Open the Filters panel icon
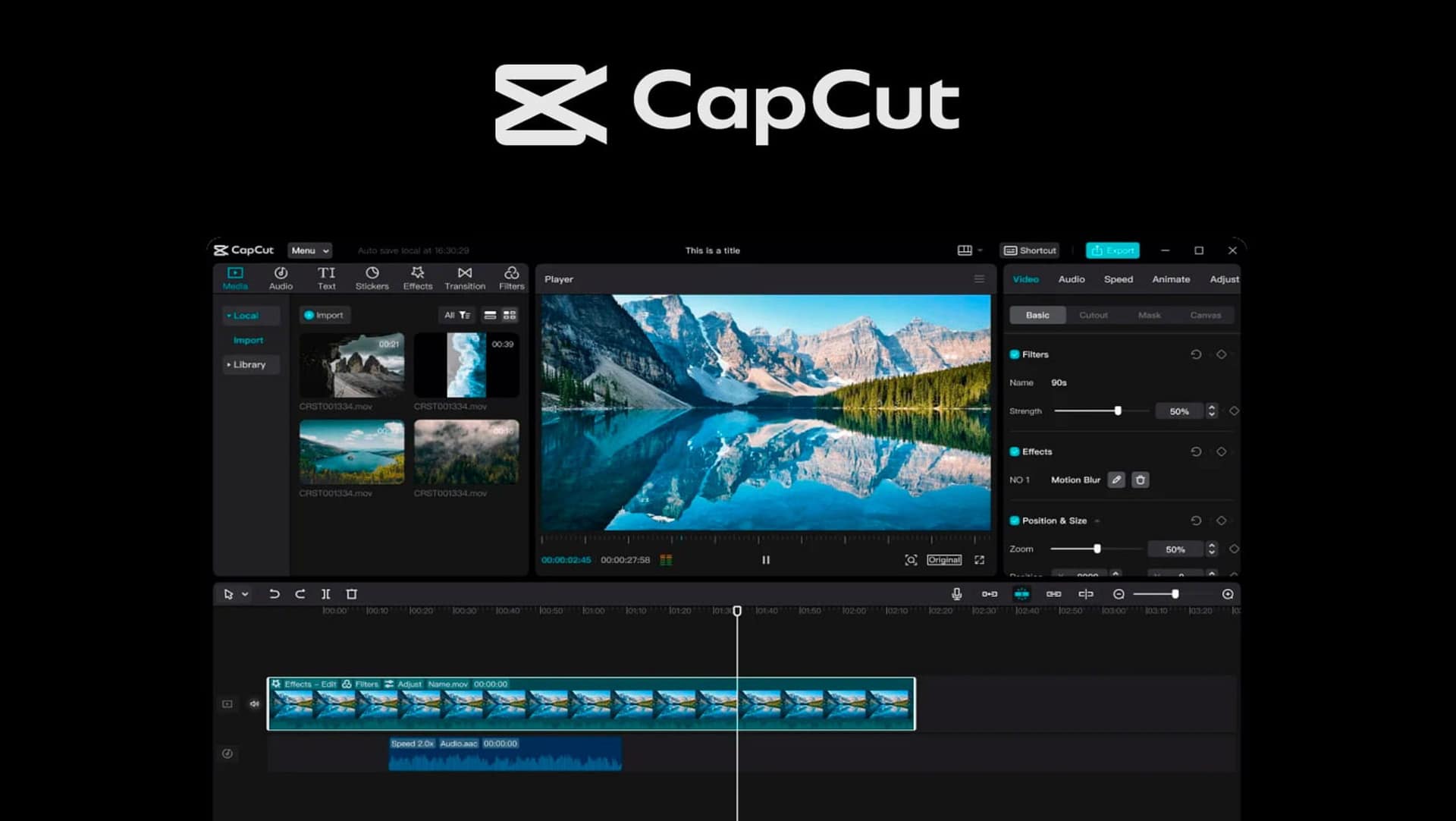The image size is (1456, 821). [512, 273]
